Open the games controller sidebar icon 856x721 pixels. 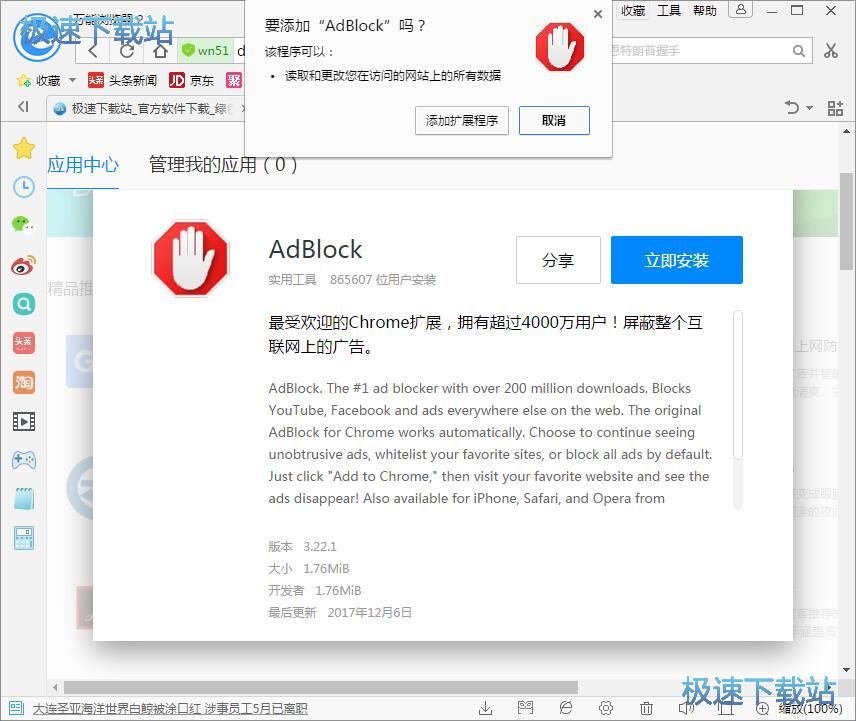tap(24, 460)
